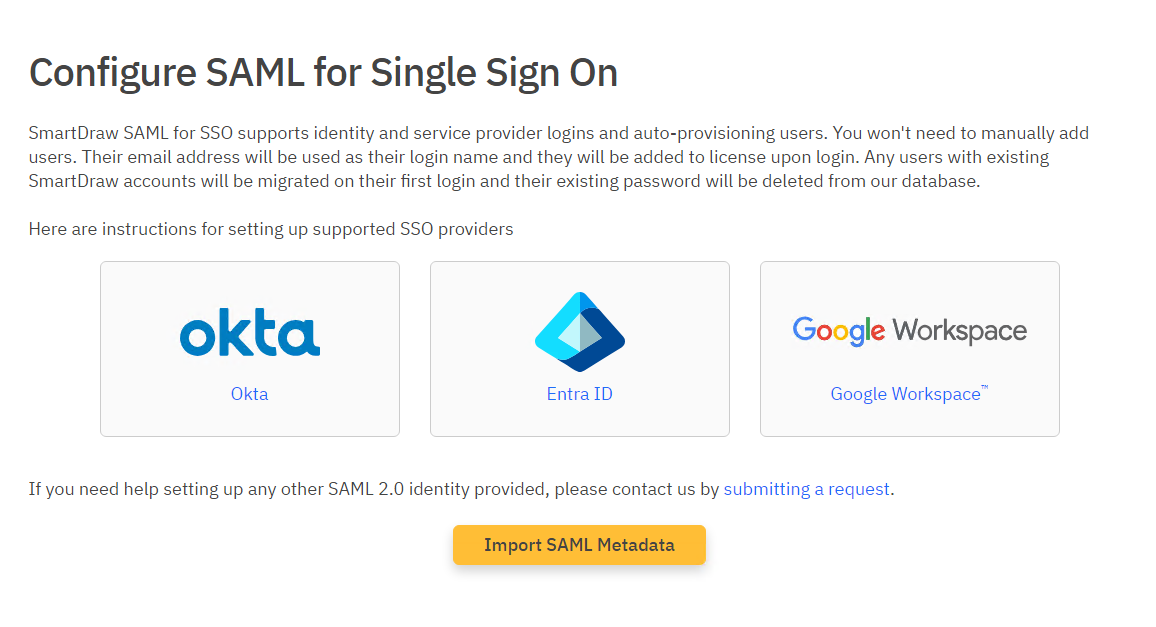
Task: Open the Entra ID setup instructions link
Action: click(x=579, y=394)
